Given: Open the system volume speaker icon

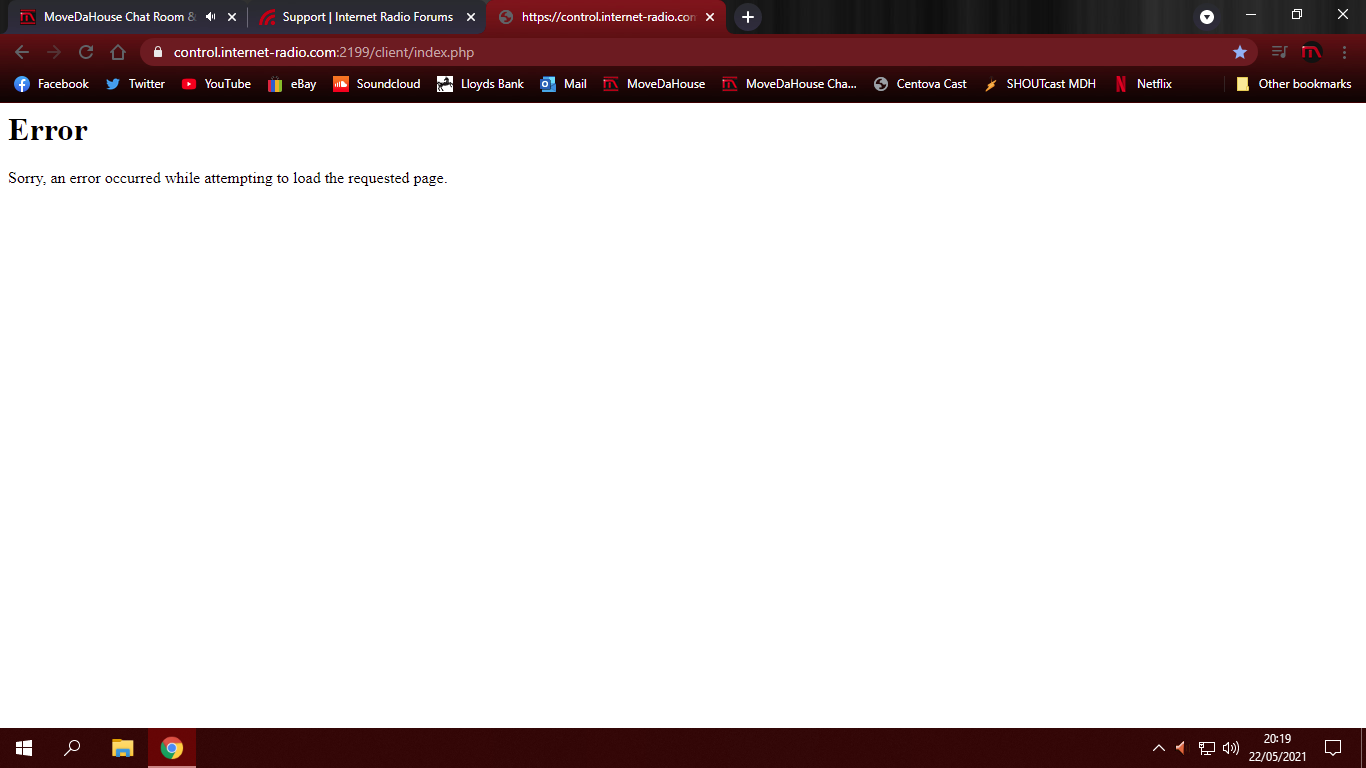Looking at the screenshot, I should point(1231,748).
